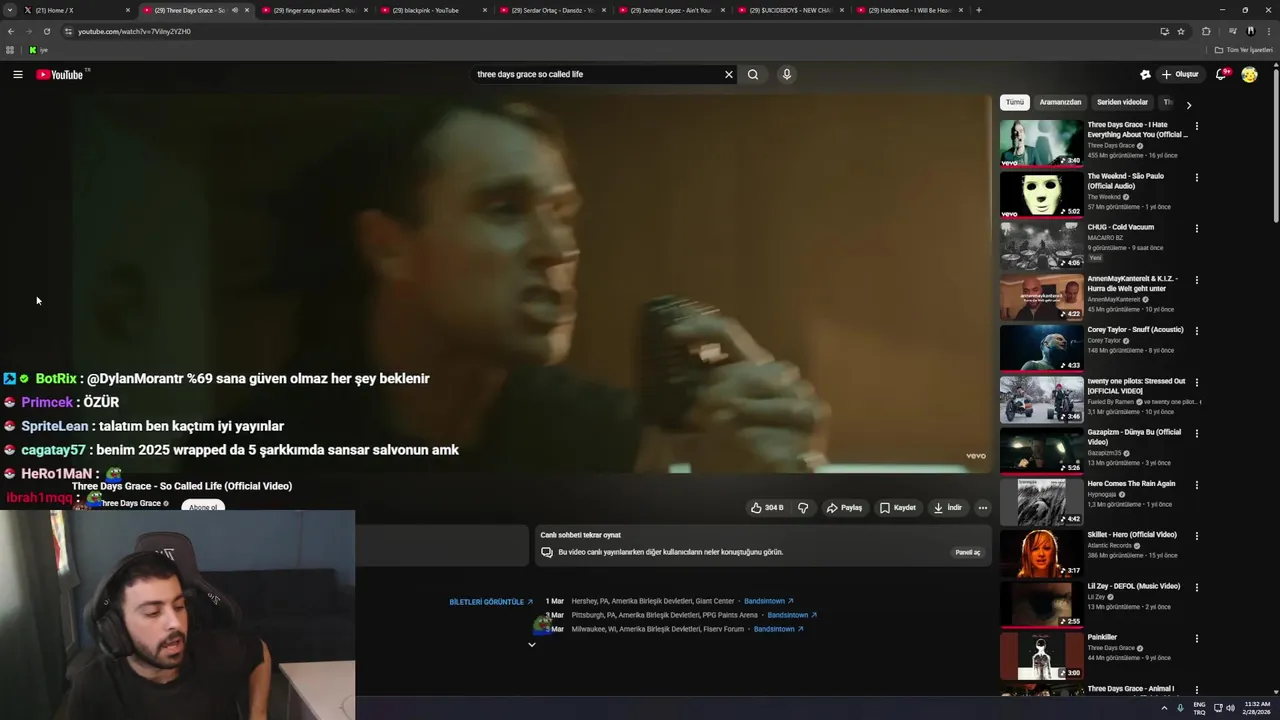
Task: Open options for I Hate Everything About You
Action: pos(1197,126)
